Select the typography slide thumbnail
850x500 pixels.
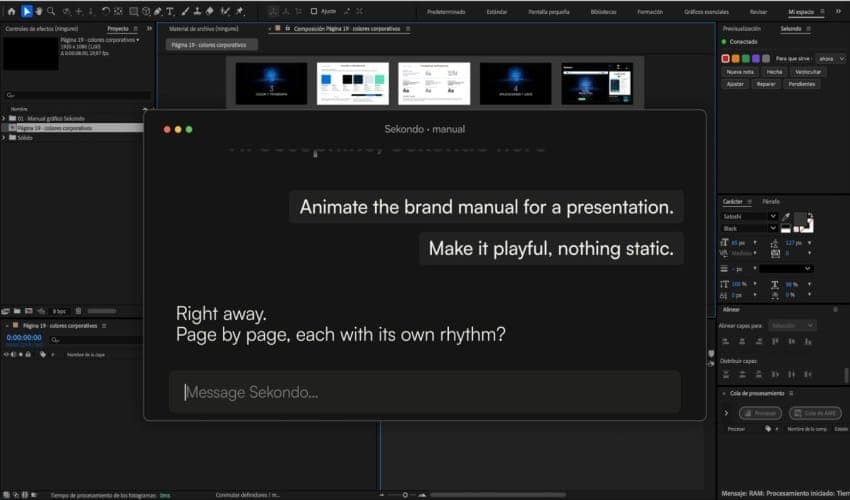pos(434,84)
